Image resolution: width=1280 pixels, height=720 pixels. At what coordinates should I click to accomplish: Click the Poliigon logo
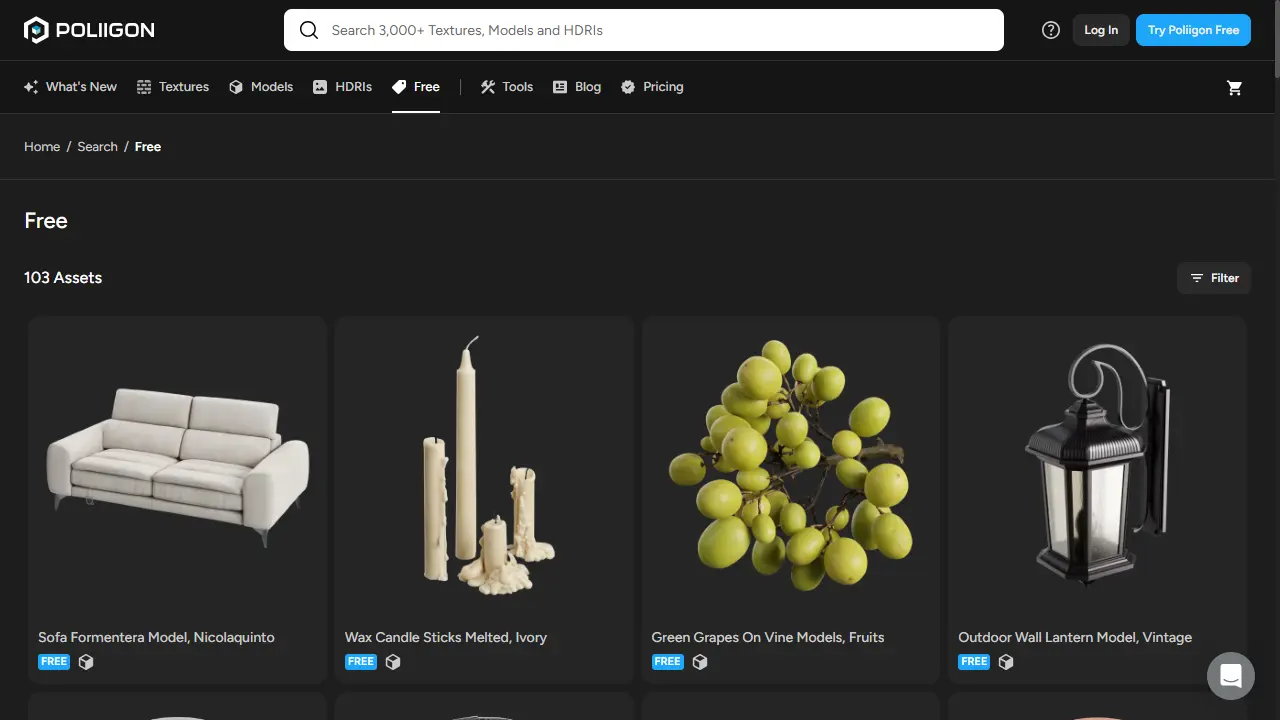[x=88, y=29]
